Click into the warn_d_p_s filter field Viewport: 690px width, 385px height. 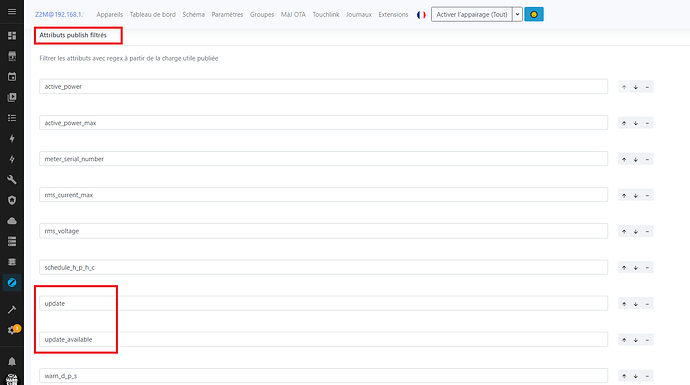click(x=323, y=376)
